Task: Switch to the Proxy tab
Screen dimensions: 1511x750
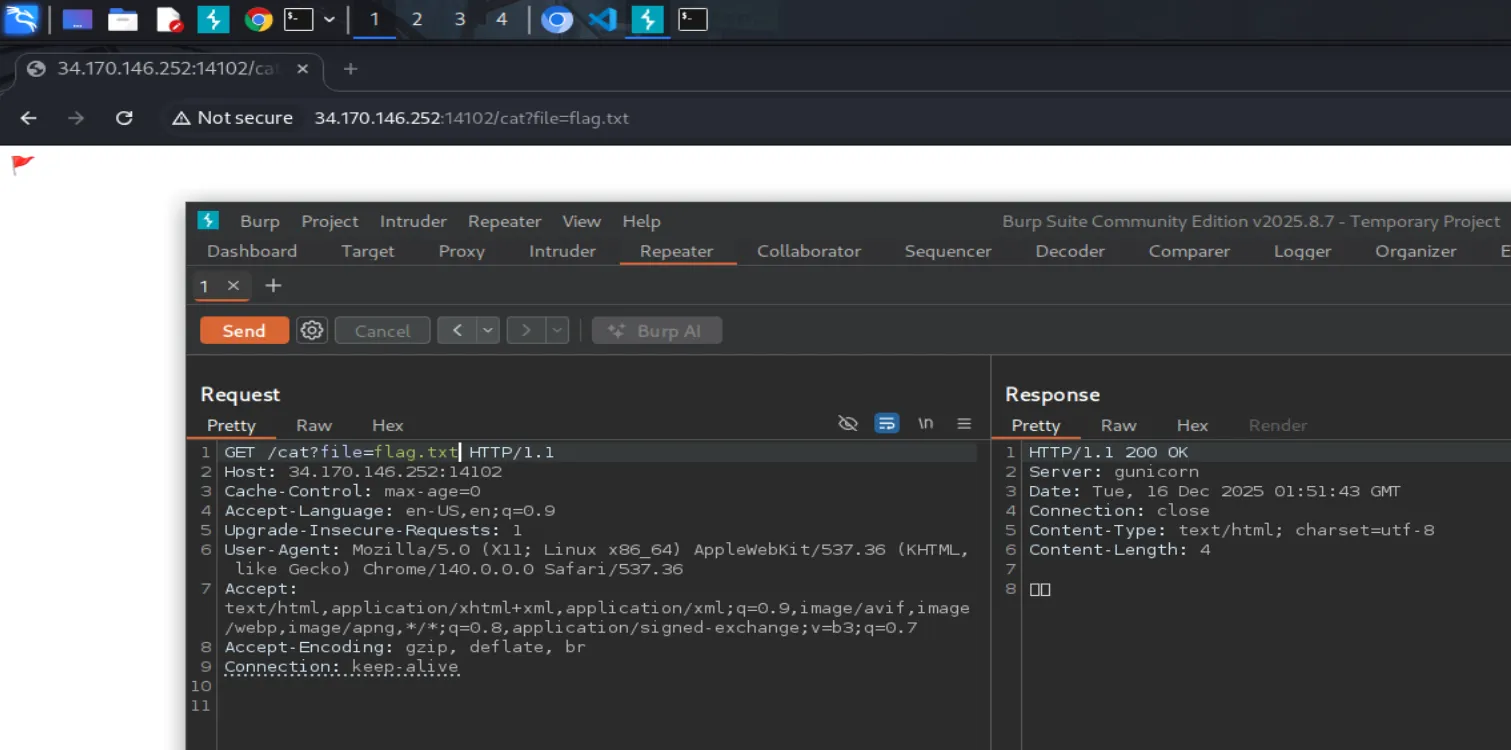Action: point(461,251)
